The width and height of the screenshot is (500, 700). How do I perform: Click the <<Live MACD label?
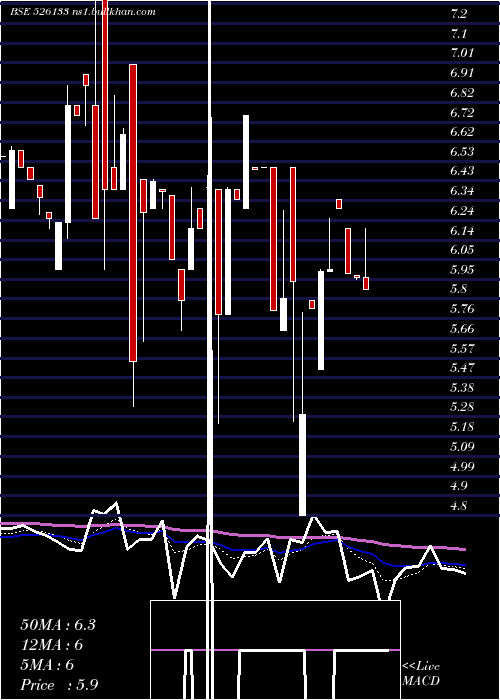click(x=421, y=673)
